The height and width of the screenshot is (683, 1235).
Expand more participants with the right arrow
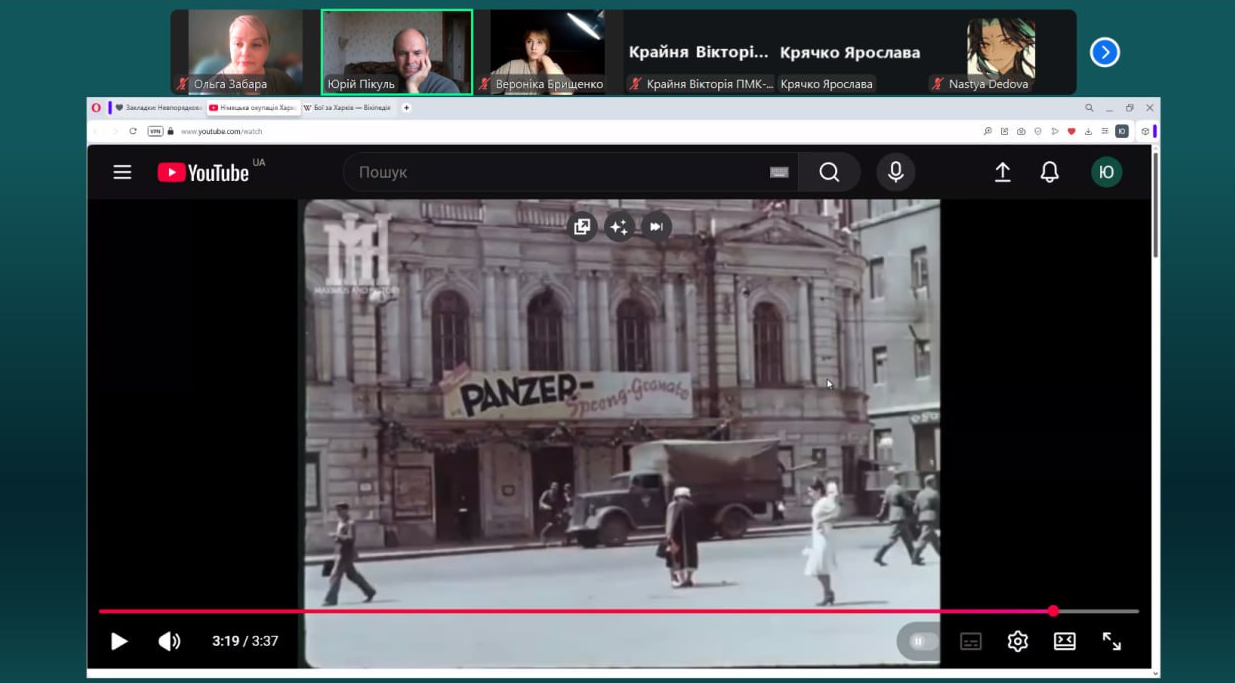[1104, 52]
